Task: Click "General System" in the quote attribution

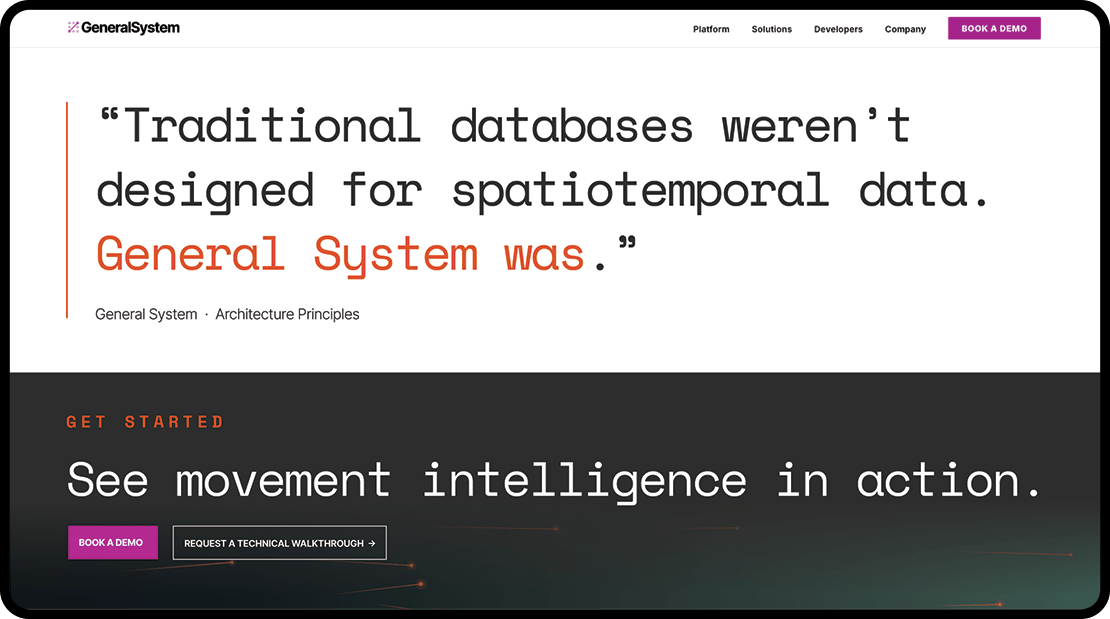Action: (x=146, y=314)
